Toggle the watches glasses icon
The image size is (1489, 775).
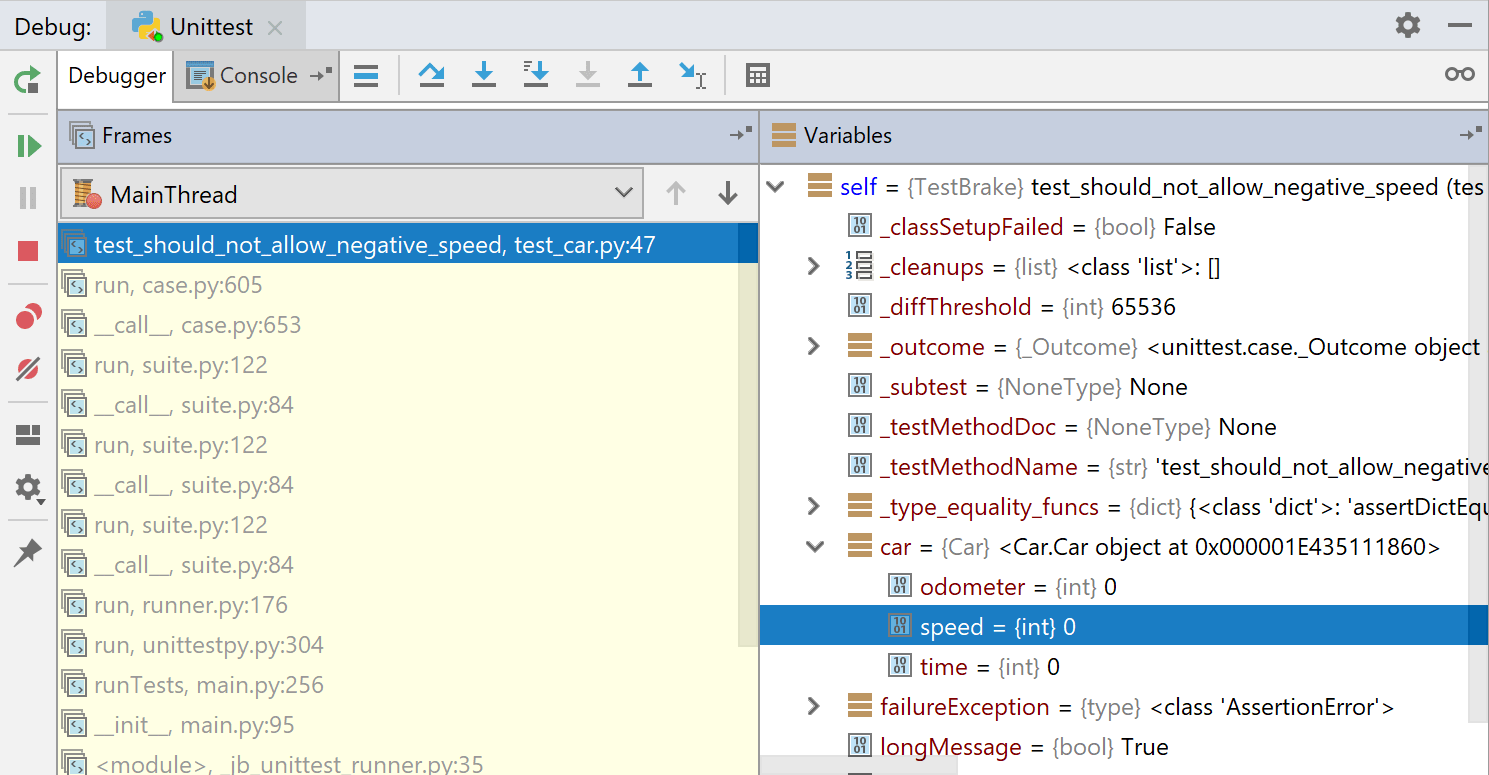(1460, 73)
